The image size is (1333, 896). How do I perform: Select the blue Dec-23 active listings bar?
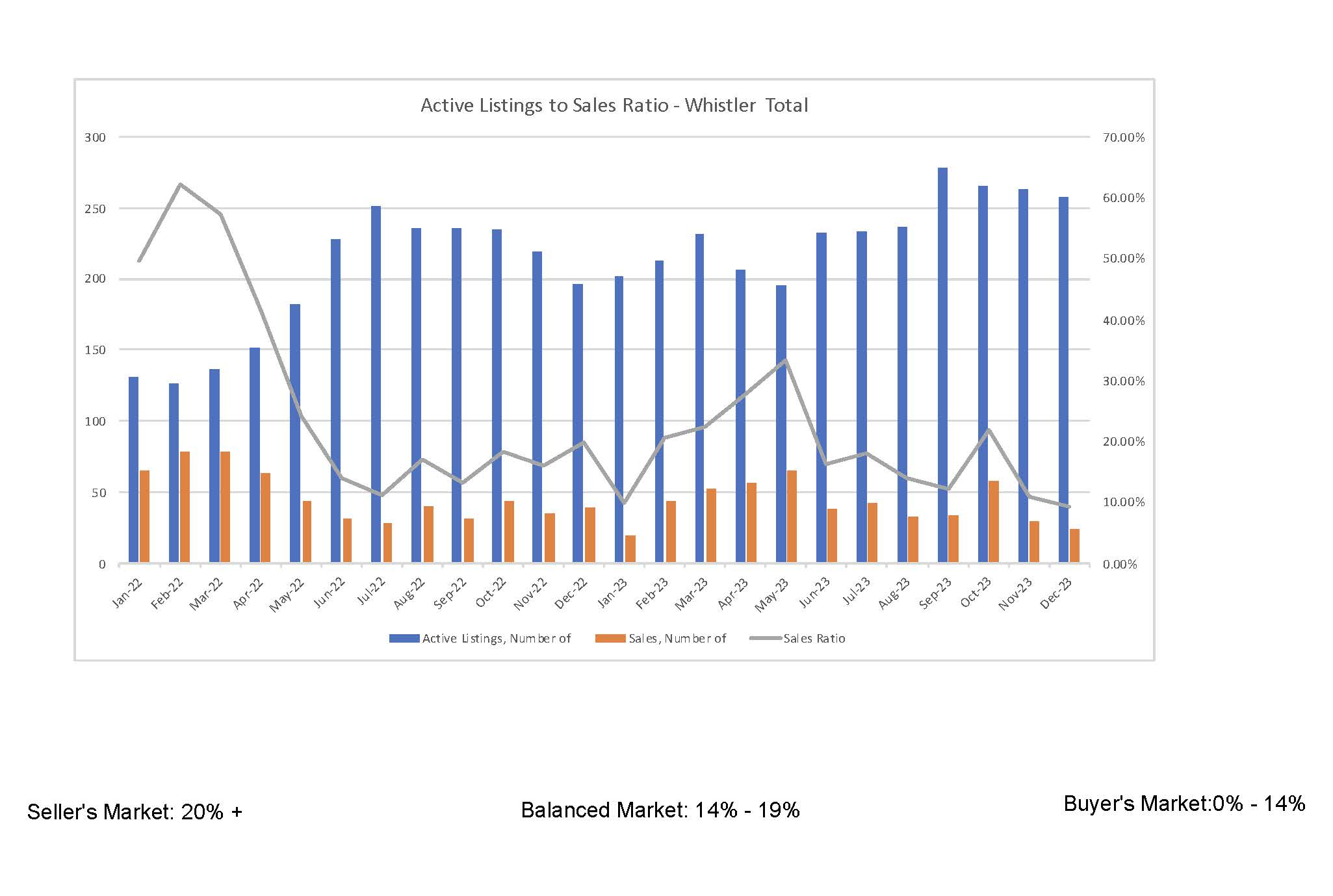1063,379
